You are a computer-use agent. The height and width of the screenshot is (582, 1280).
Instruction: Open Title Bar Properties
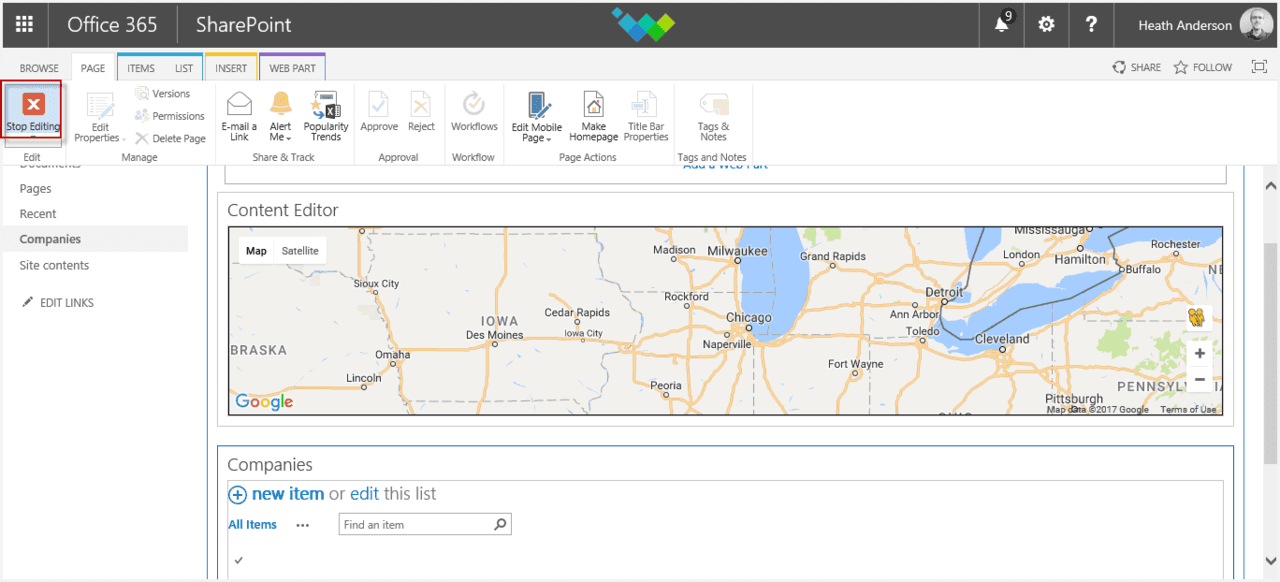pos(646,116)
